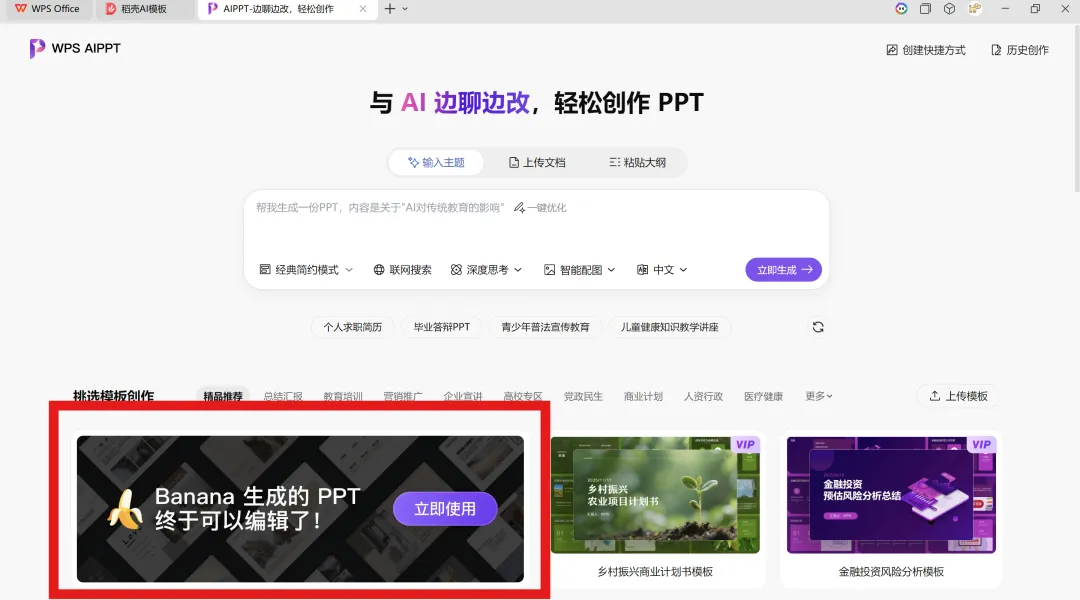Select 人资行政 category
The width and height of the screenshot is (1080, 600).
tap(703, 397)
